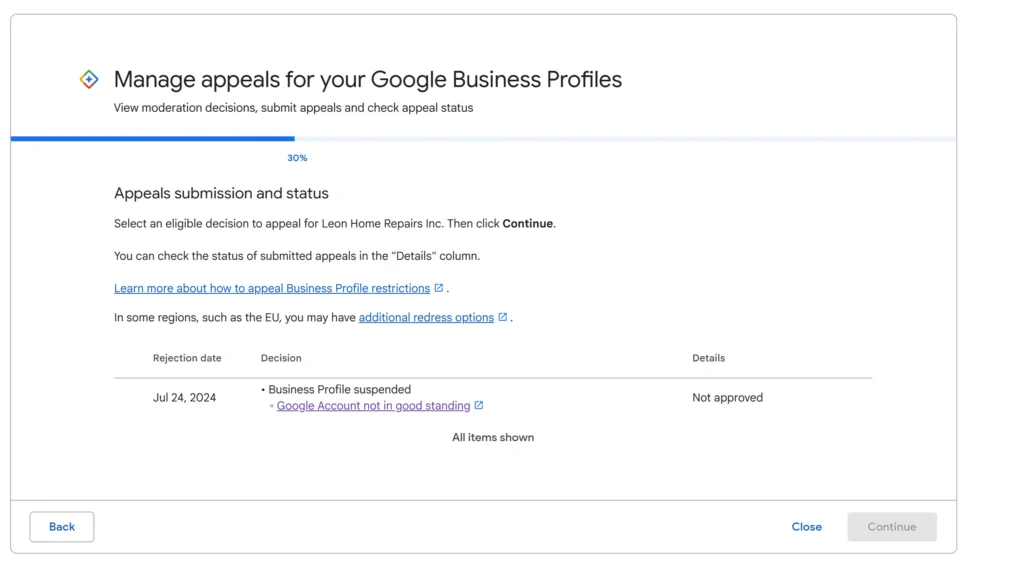Image resolution: width=1024 pixels, height=567 pixels.
Task: Click the Appeals submission and status heading
Action: pyautogui.click(x=221, y=193)
